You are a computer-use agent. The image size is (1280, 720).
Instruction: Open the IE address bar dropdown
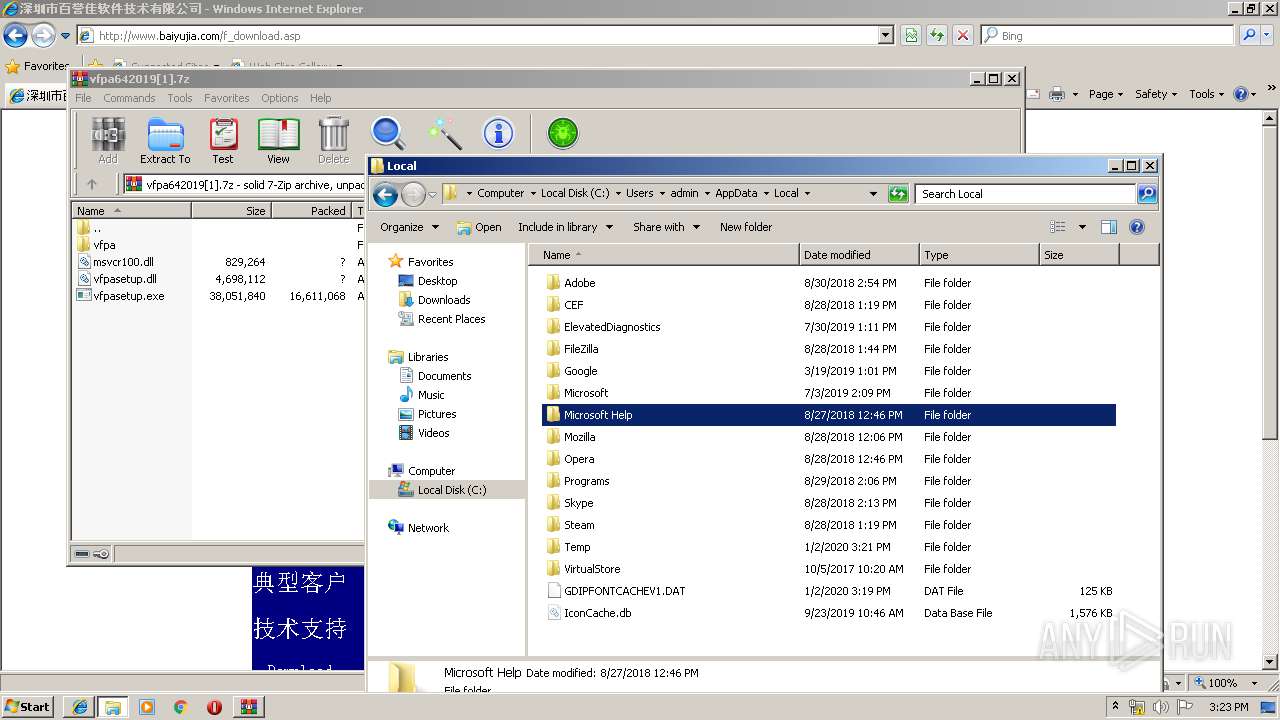(886, 35)
